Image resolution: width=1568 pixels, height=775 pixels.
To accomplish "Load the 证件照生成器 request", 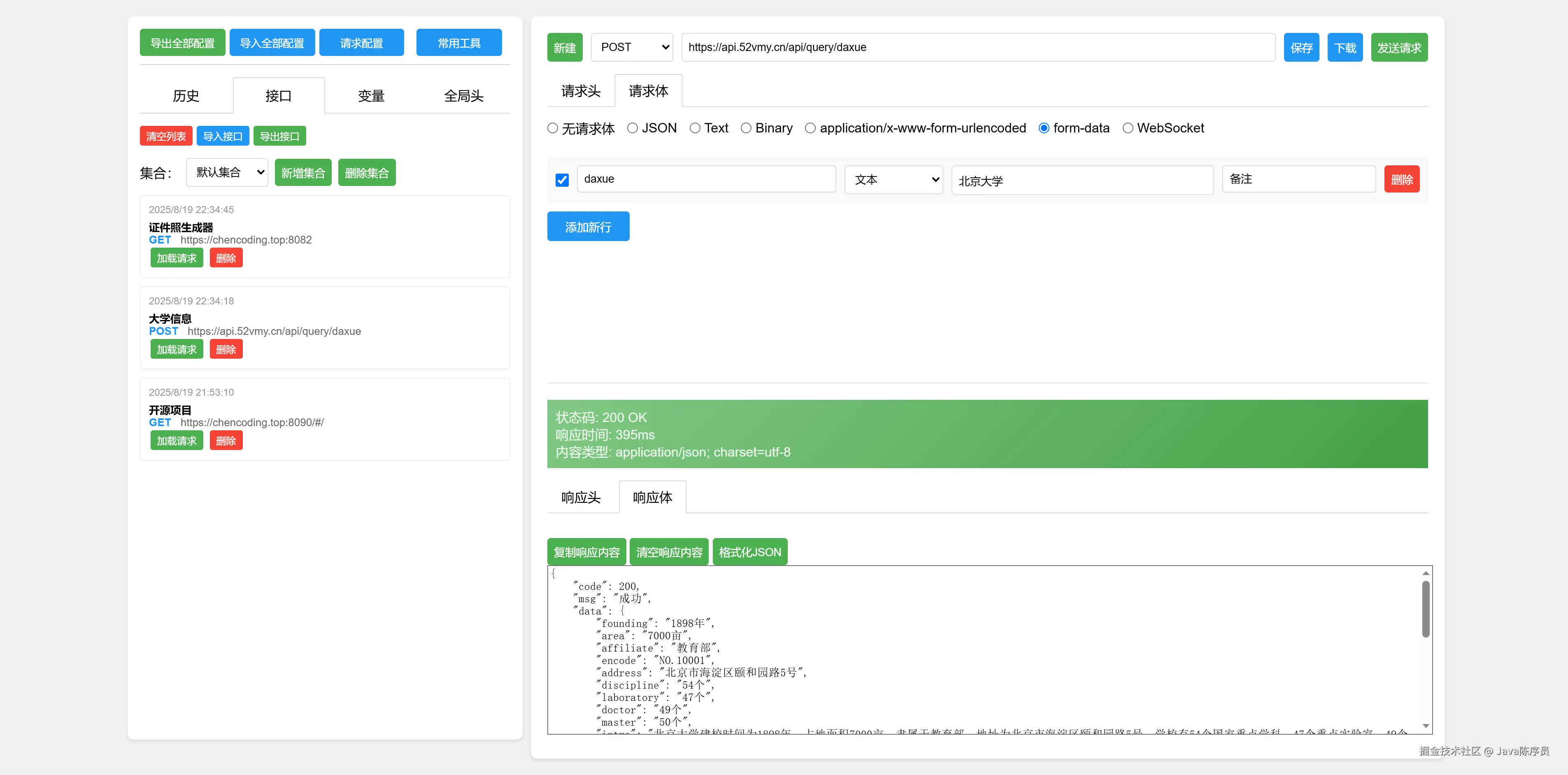I will point(177,258).
